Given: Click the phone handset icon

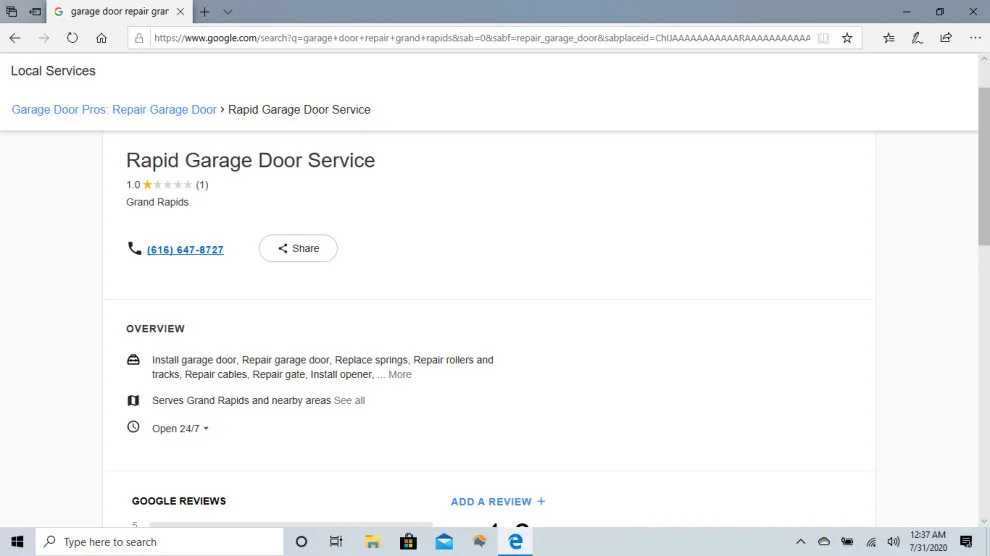Looking at the screenshot, I should pyautogui.click(x=134, y=249).
